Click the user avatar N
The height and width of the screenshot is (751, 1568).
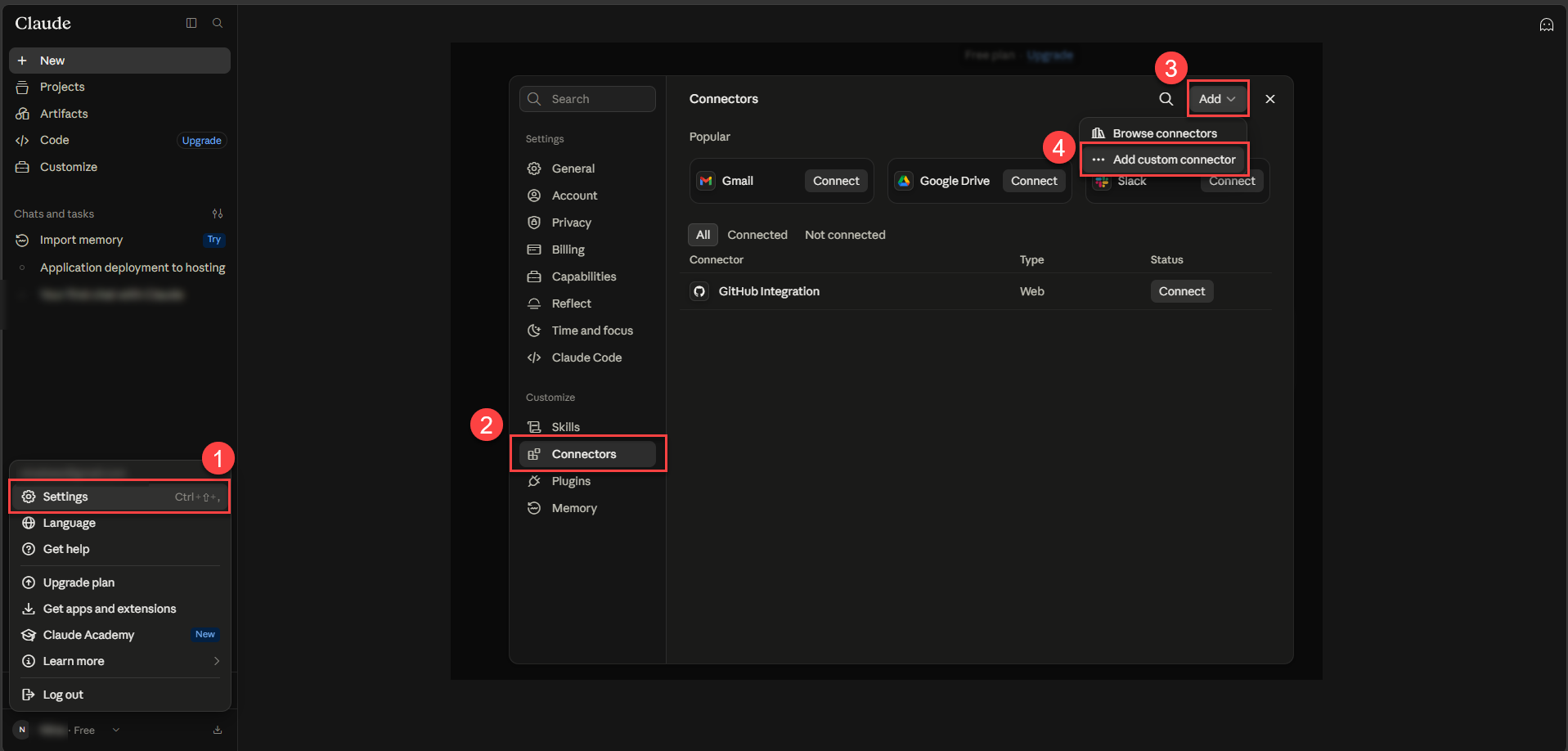coord(22,730)
